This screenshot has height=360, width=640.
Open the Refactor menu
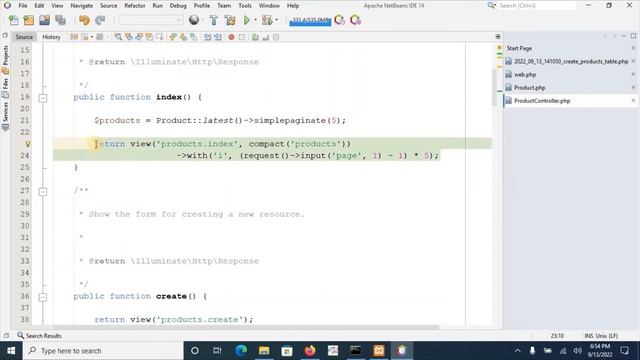135,6
